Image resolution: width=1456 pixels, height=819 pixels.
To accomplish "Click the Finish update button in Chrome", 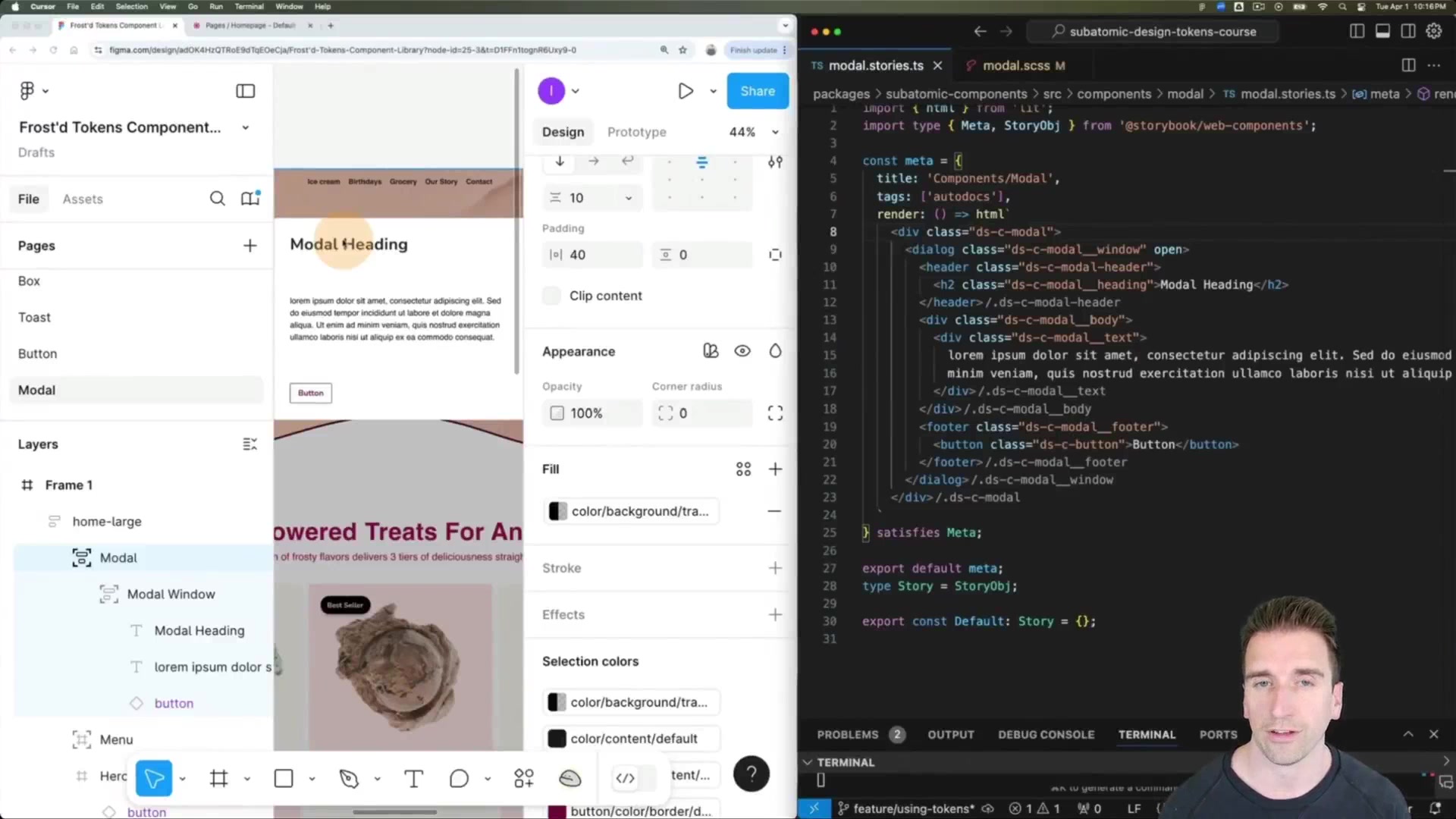I will 758,50.
